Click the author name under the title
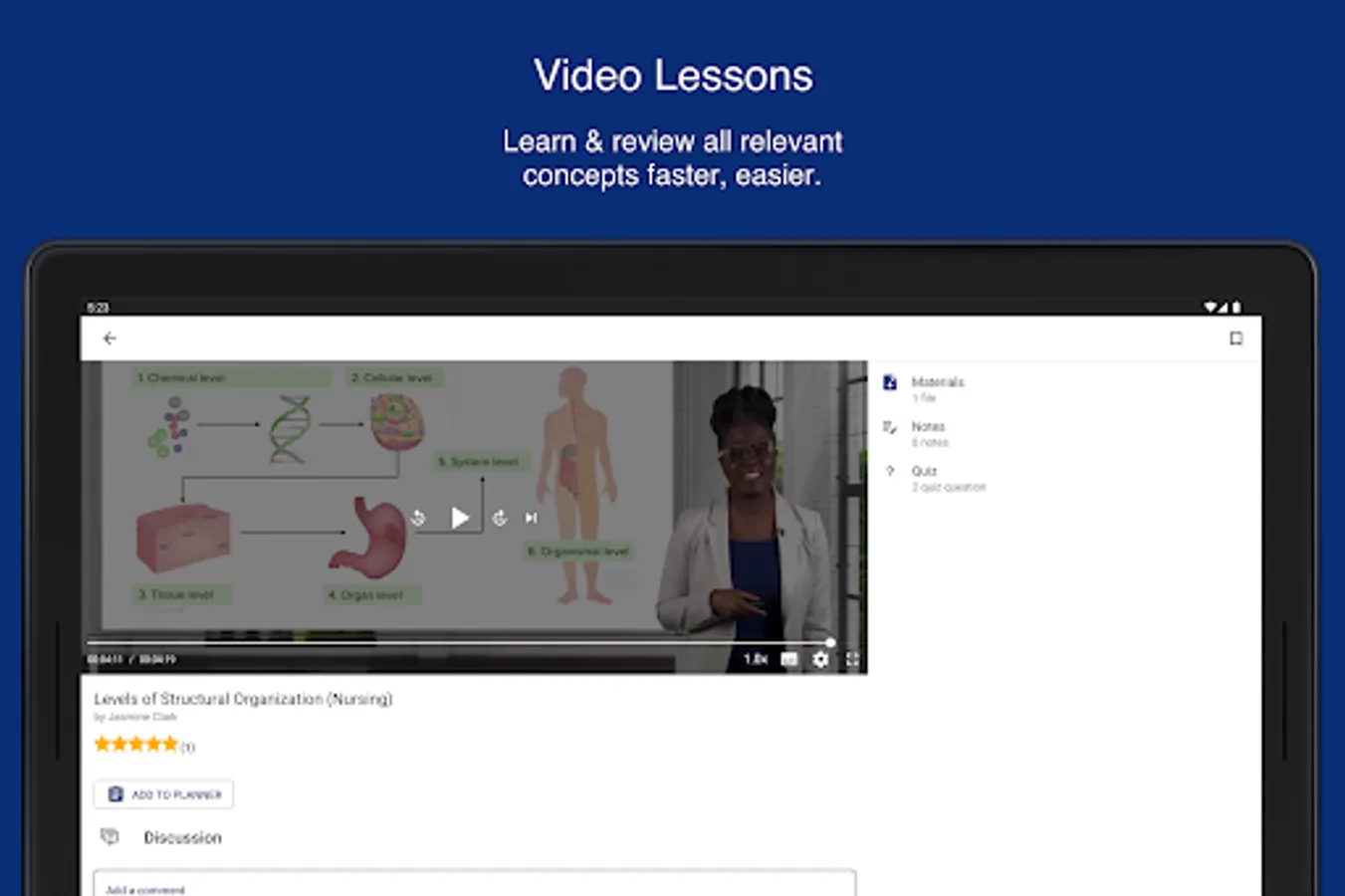The width and height of the screenshot is (1345, 896). click(135, 717)
